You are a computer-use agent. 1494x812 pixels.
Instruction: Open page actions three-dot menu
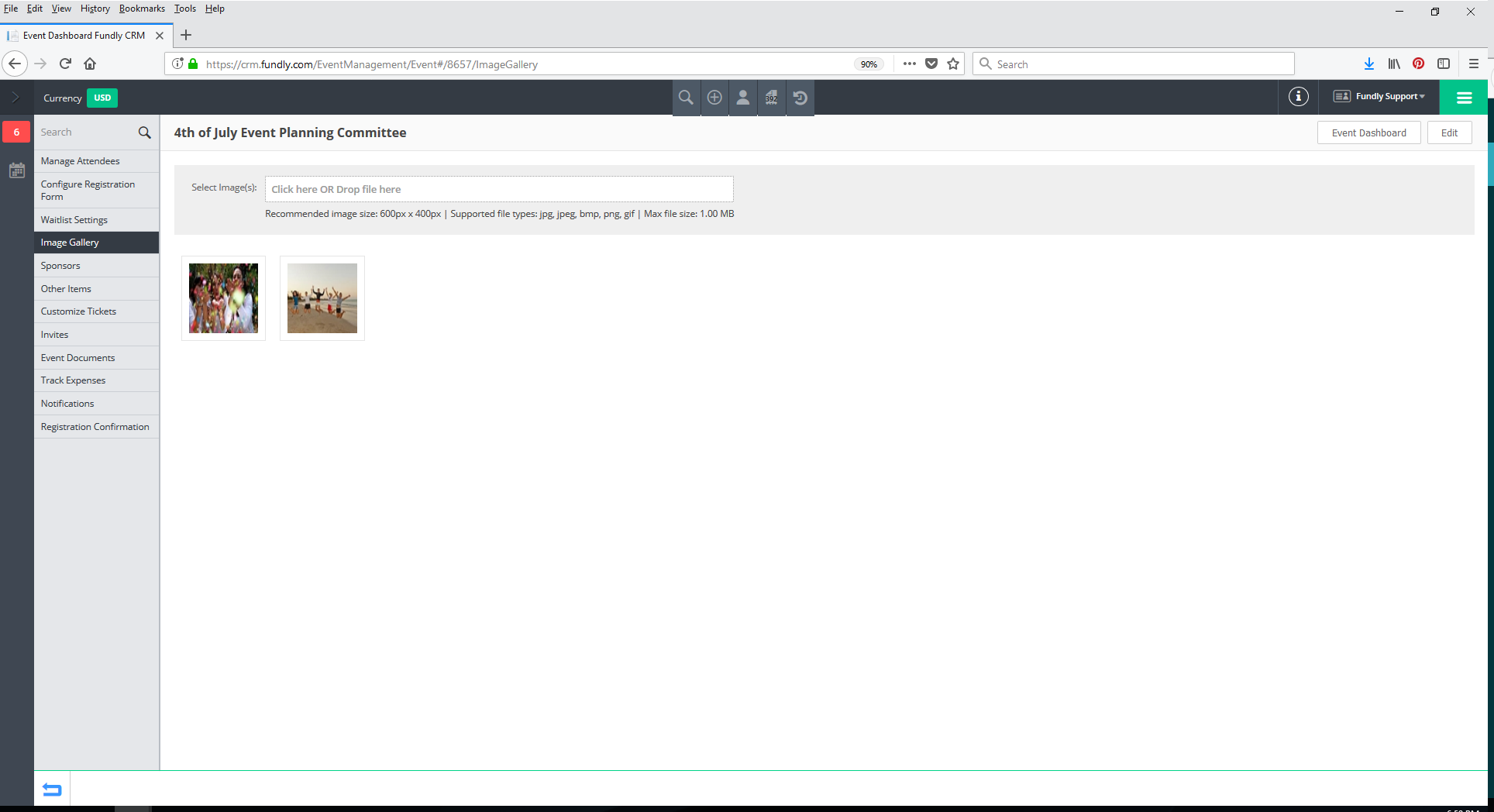coord(909,64)
